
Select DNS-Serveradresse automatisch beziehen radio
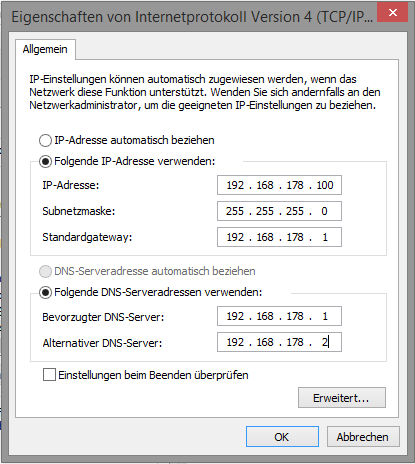click(45, 271)
